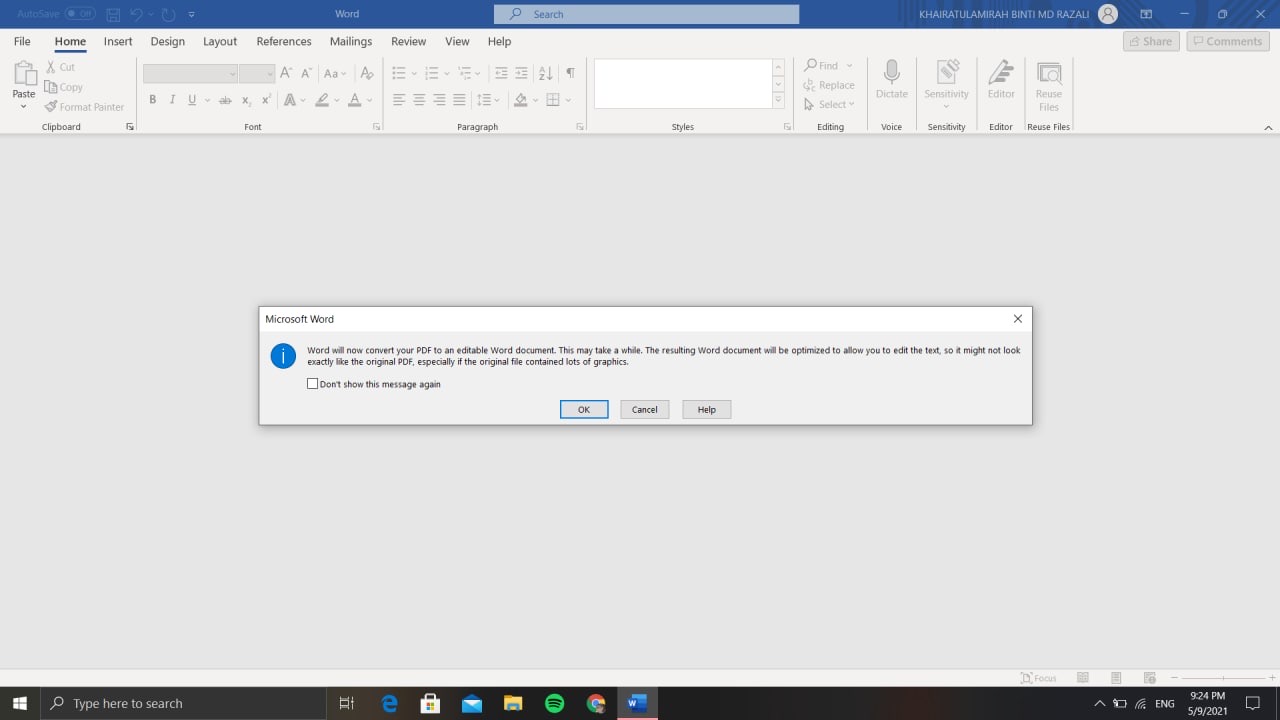Click the Italic formatting icon
Image resolution: width=1280 pixels, height=720 pixels.
coord(172,100)
